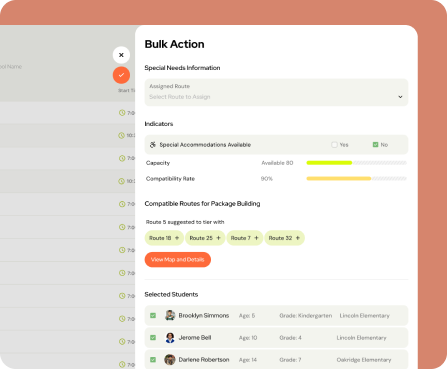Click the 90% compatibility value

[x=267, y=179]
